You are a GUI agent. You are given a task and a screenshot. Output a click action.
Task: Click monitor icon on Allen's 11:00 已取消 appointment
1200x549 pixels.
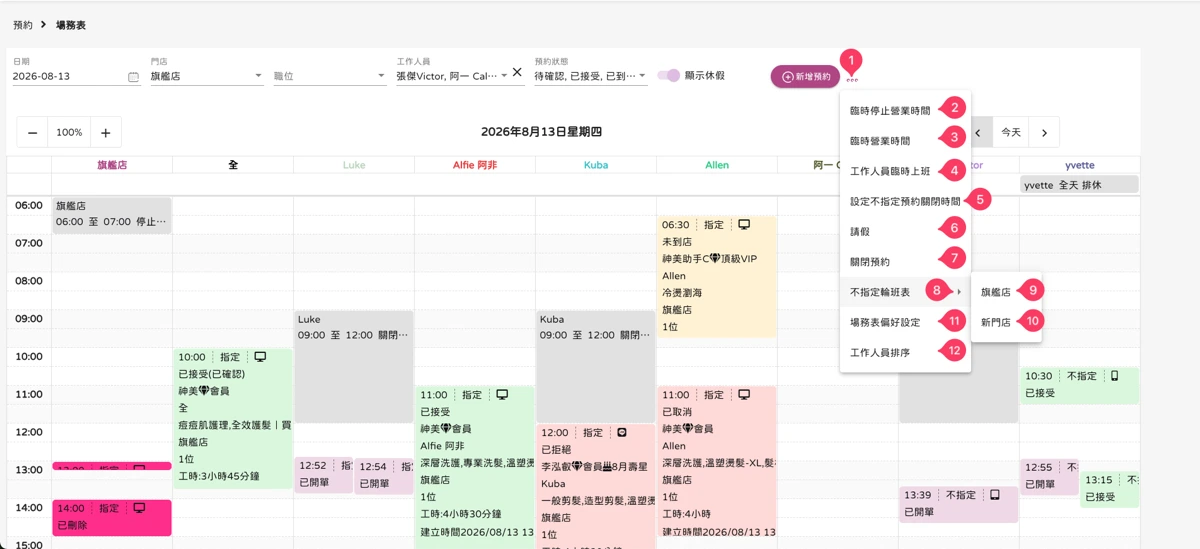pyautogui.click(x=744, y=395)
